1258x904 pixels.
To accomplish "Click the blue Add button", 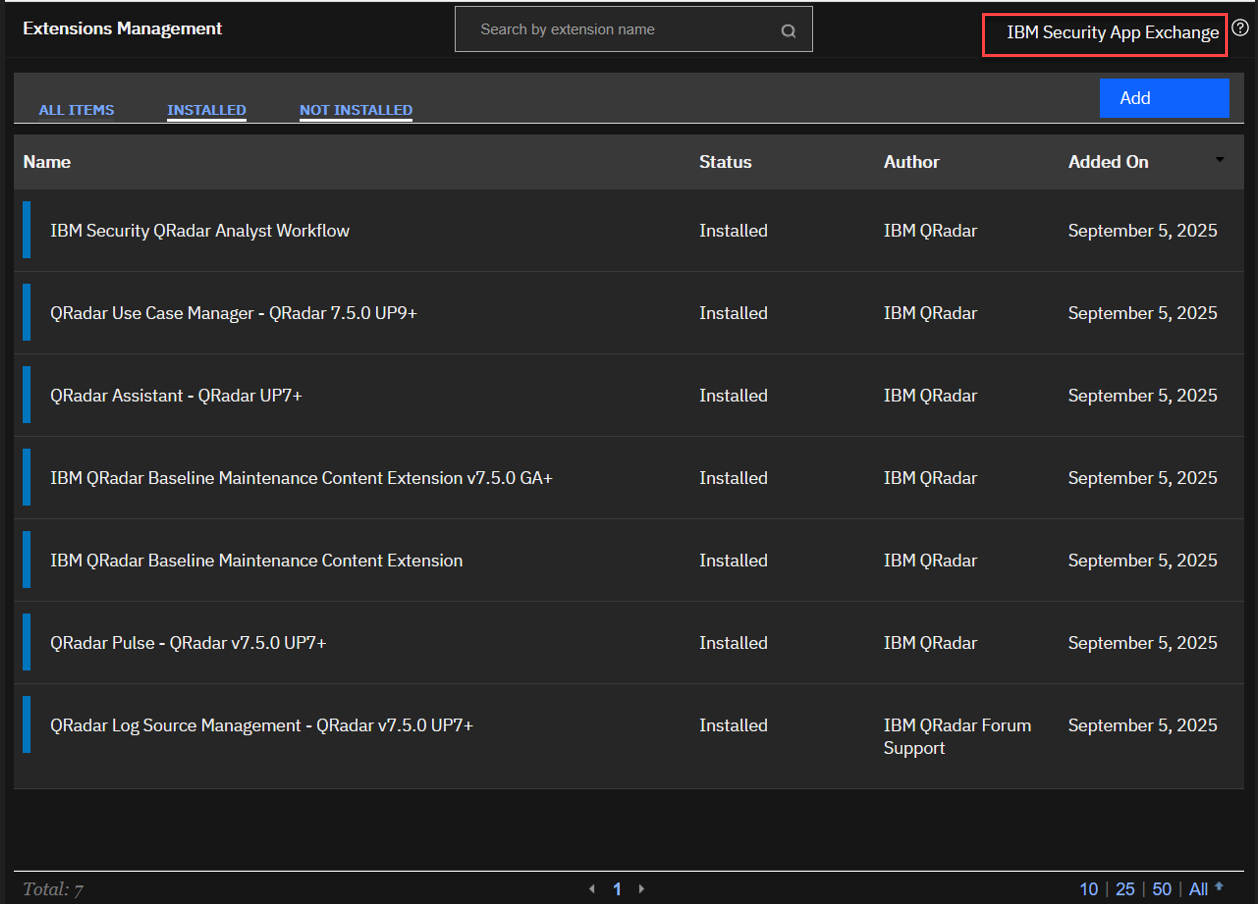I will coord(1163,98).
